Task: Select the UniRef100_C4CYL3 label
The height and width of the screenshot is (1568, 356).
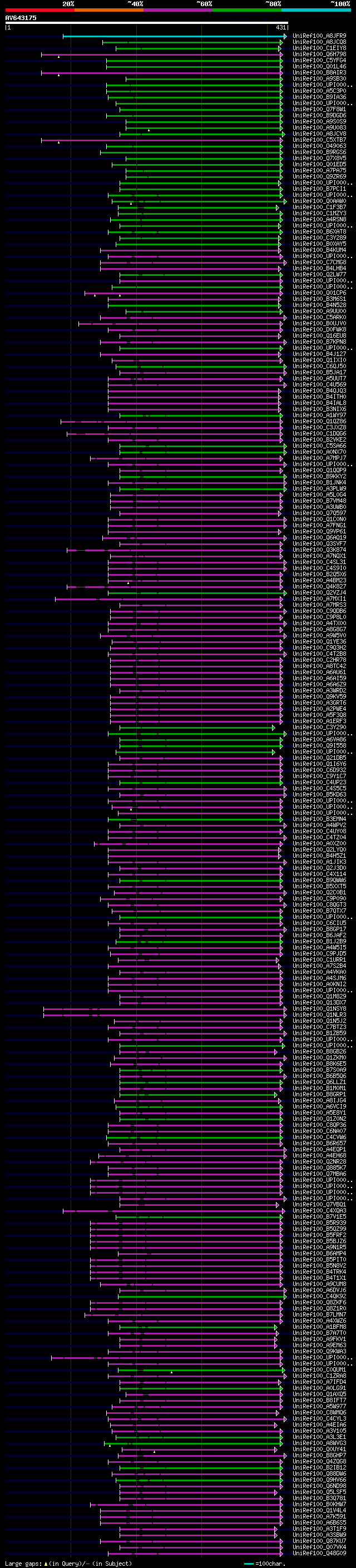Action: click(x=319, y=1419)
